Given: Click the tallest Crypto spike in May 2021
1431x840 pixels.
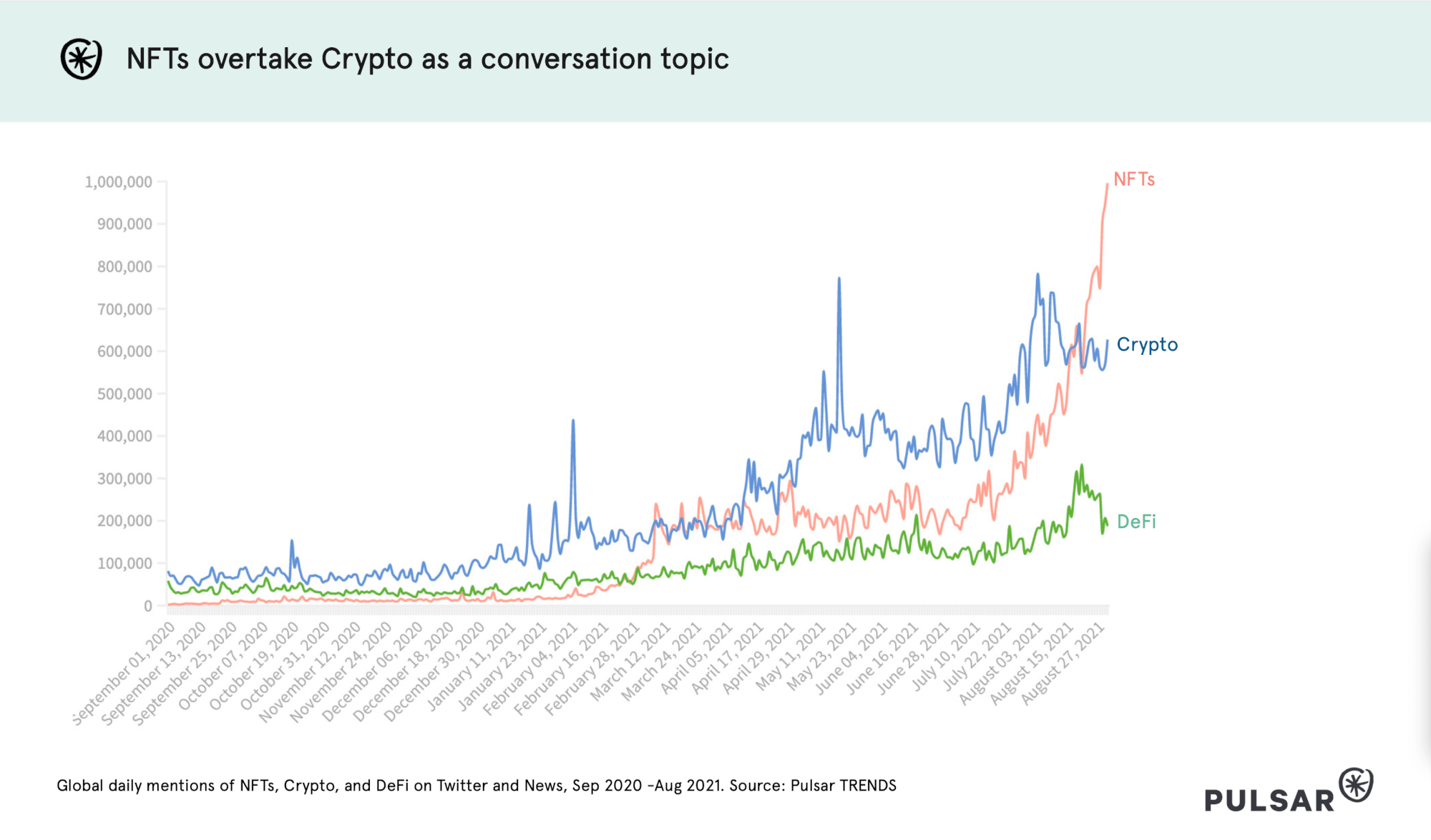Looking at the screenshot, I should 839,280.
